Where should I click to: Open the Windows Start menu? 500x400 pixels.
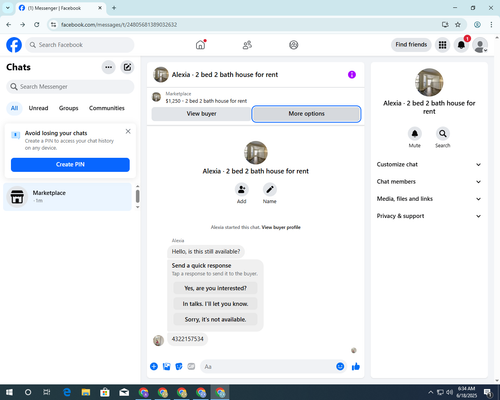click(x=9, y=392)
